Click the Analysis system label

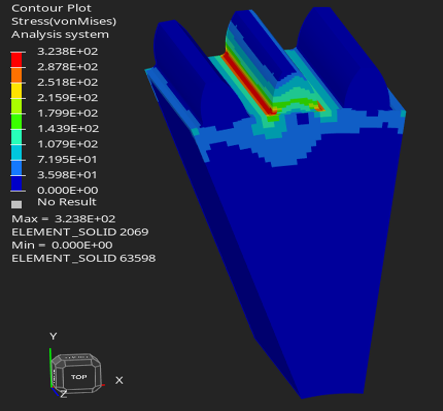pos(60,34)
